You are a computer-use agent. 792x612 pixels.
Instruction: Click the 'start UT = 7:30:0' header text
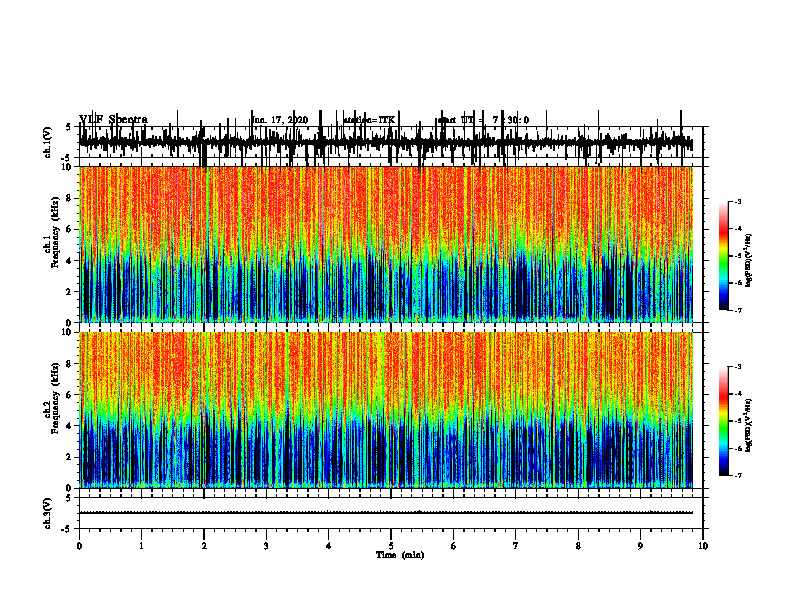point(483,120)
